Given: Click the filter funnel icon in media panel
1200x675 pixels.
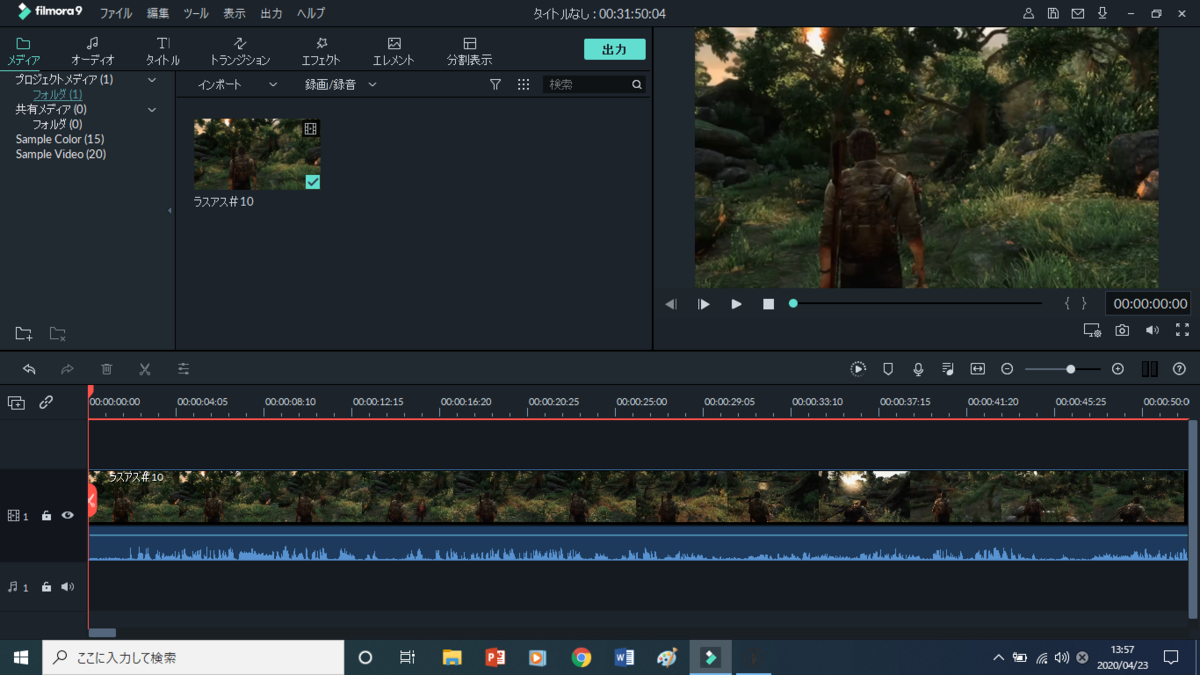Looking at the screenshot, I should [x=495, y=85].
